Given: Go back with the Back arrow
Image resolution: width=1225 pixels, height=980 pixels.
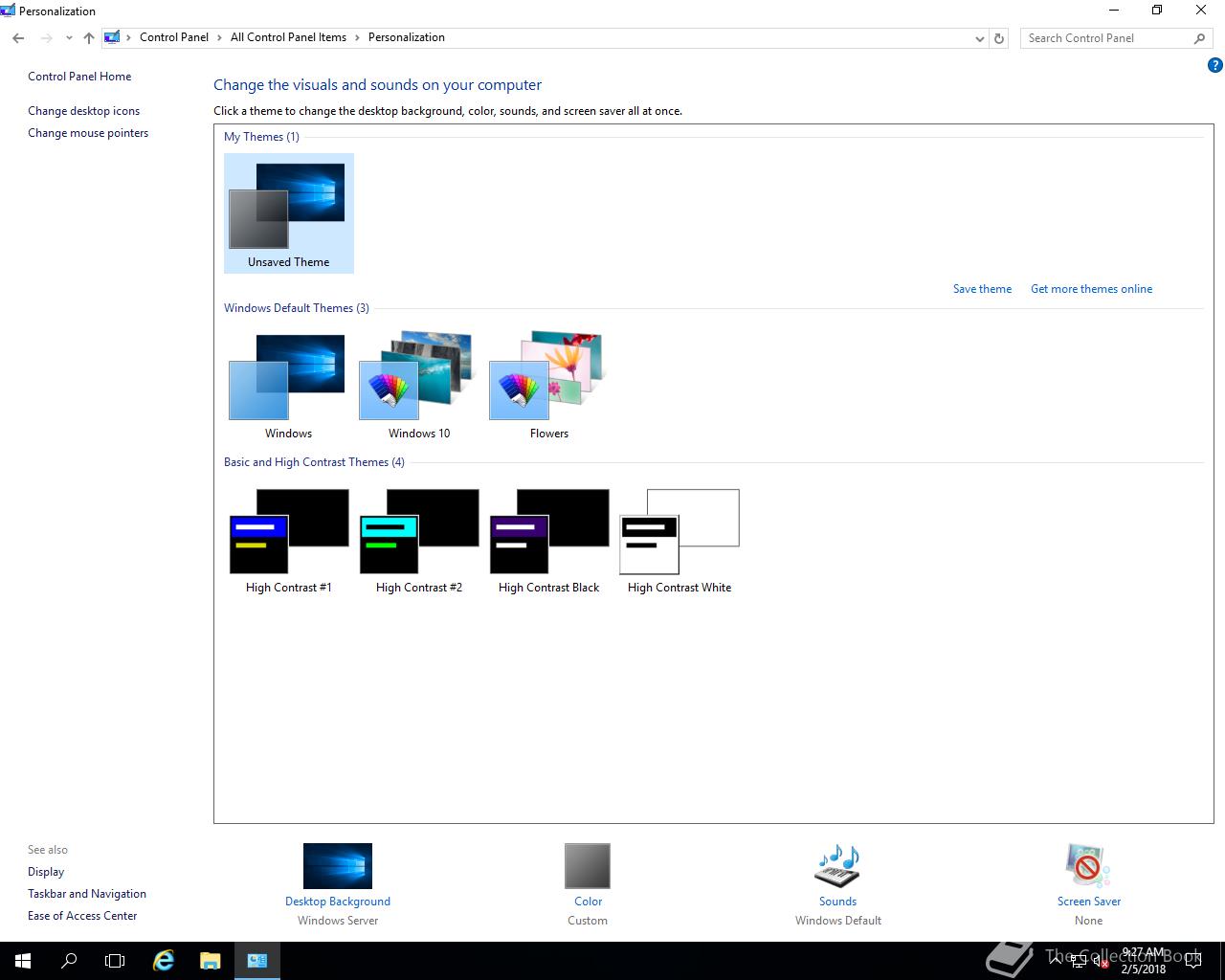Looking at the screenshot, I should pos(18,38).
